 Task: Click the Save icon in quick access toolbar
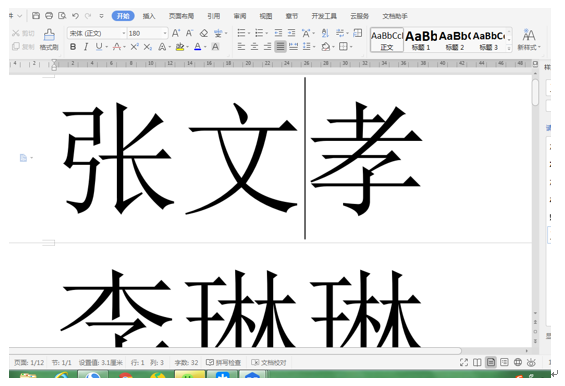click(36, 15)
